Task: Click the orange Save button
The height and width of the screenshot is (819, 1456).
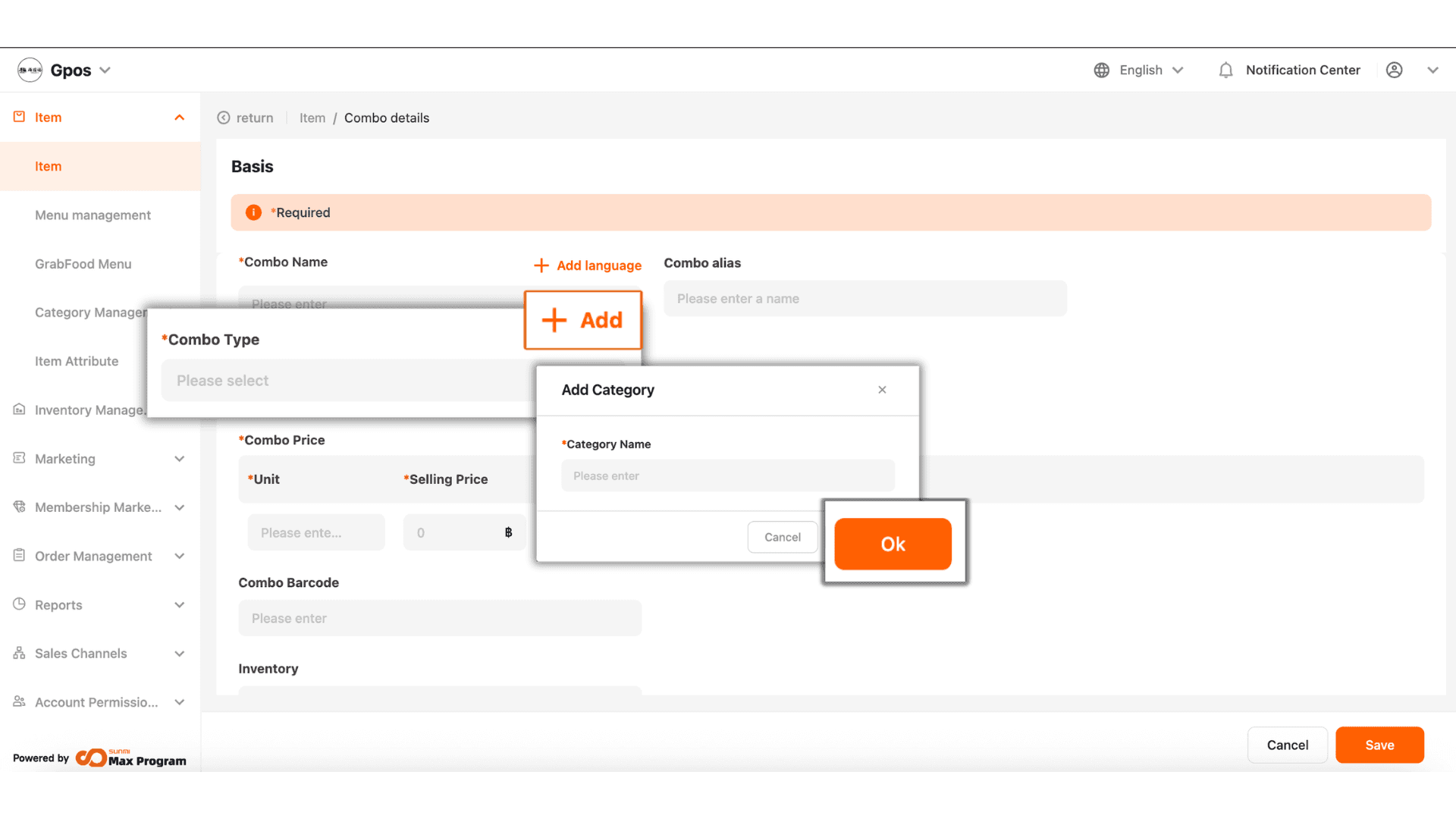Action: pos(1379,745)
